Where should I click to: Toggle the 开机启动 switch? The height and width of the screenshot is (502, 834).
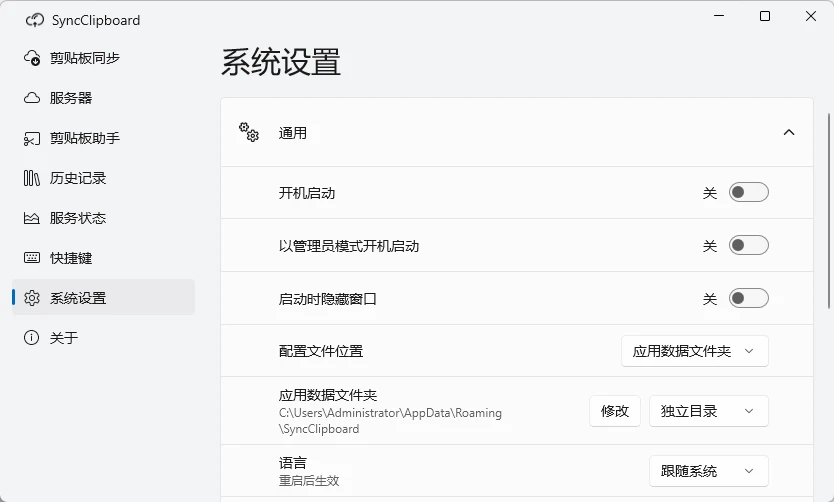pyautogui.click(x=748, y=193)
